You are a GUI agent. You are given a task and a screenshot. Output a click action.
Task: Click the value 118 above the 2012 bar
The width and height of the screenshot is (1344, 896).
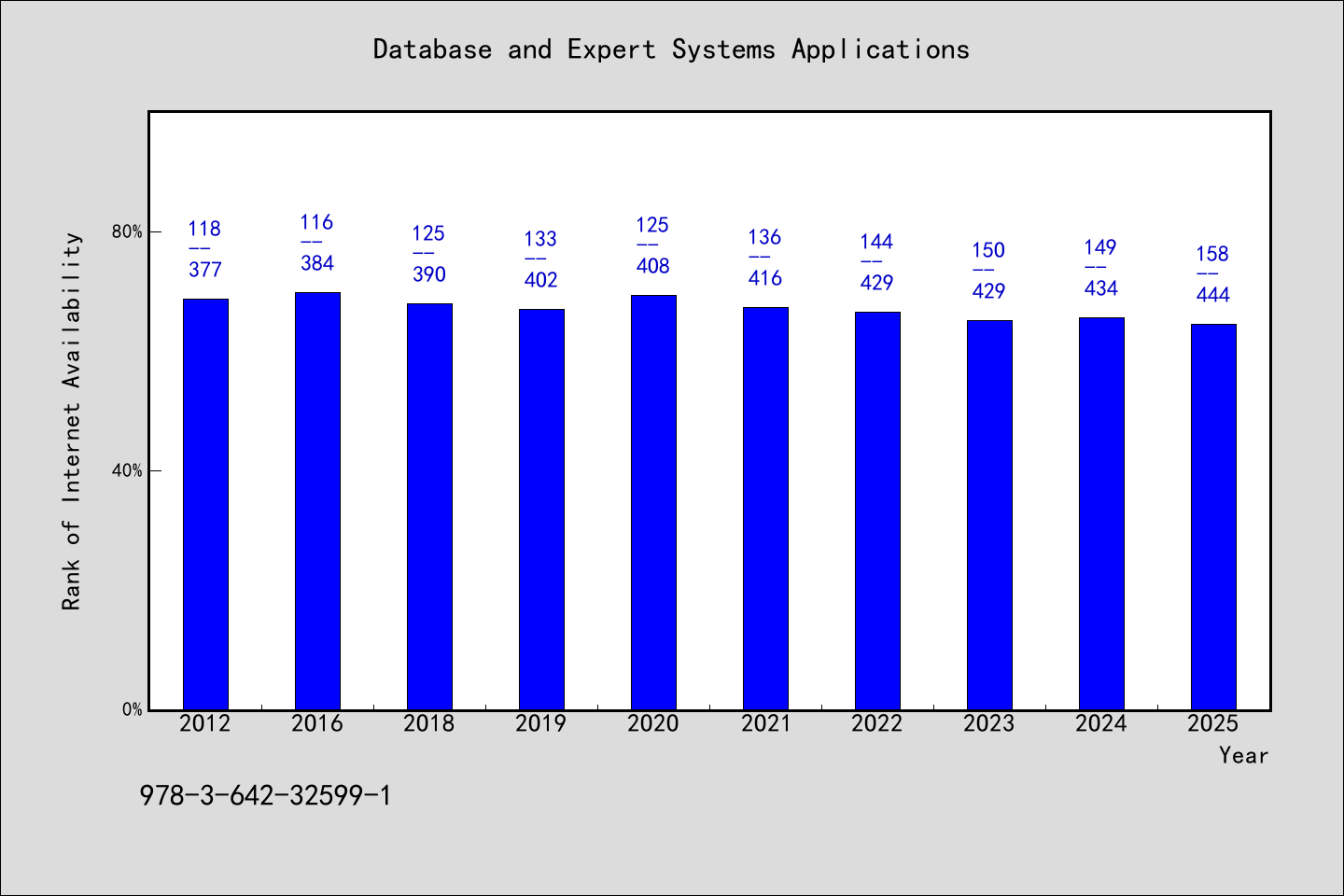click(204, 229)
